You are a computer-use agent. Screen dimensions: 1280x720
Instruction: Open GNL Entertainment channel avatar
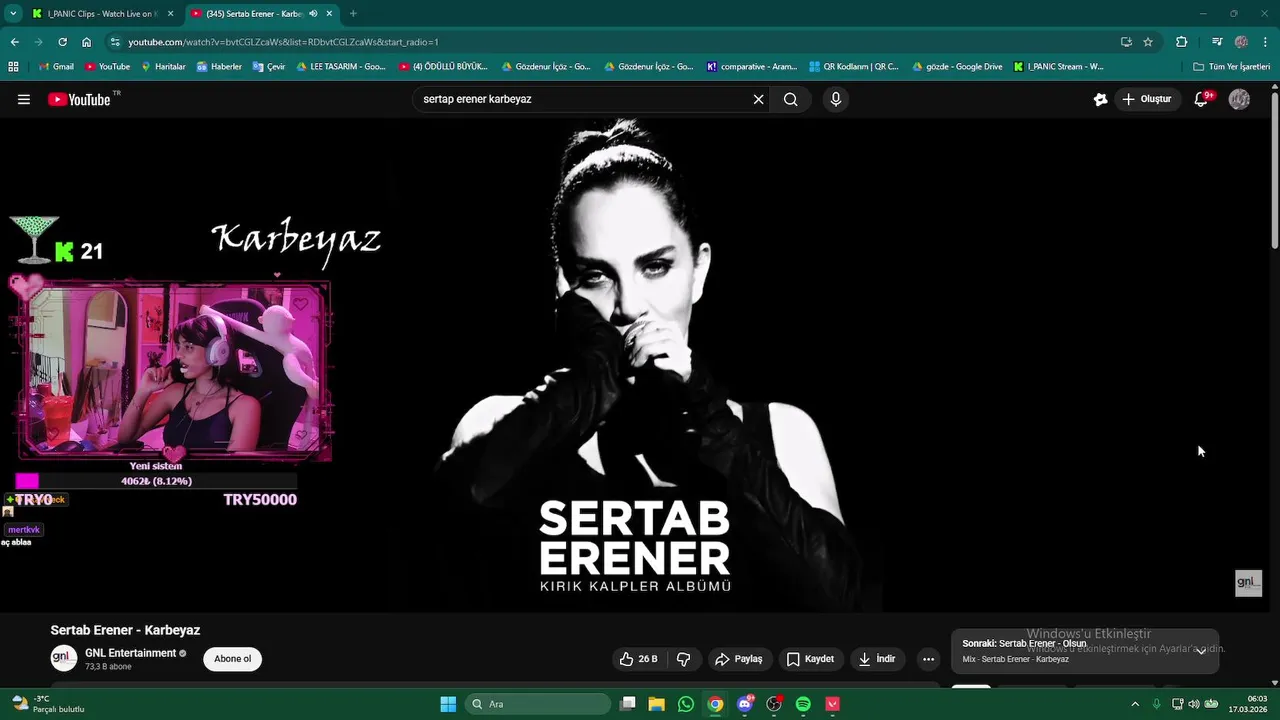point(64,659)
